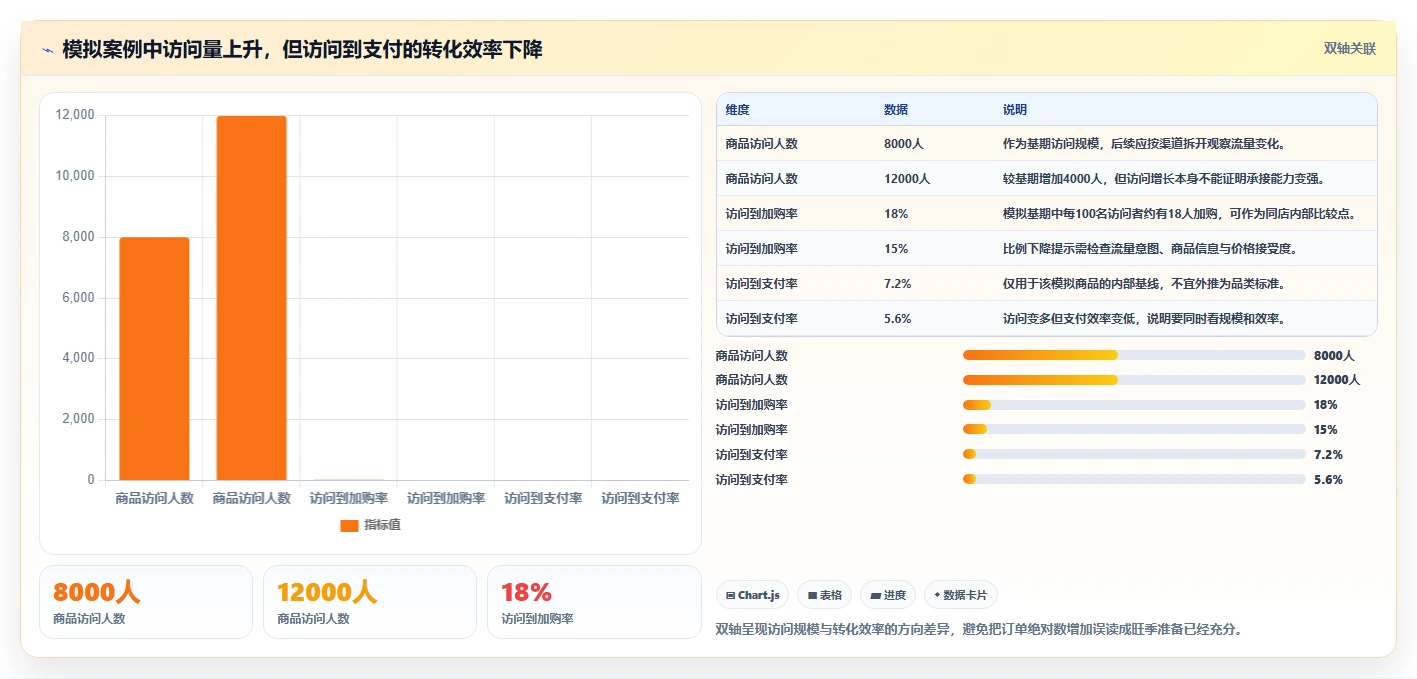The image size is (1417, 679).
Task: Click the note starting 模拟基期中每100名访问者
Action: pyautogui.click(x=1179, y=214)
